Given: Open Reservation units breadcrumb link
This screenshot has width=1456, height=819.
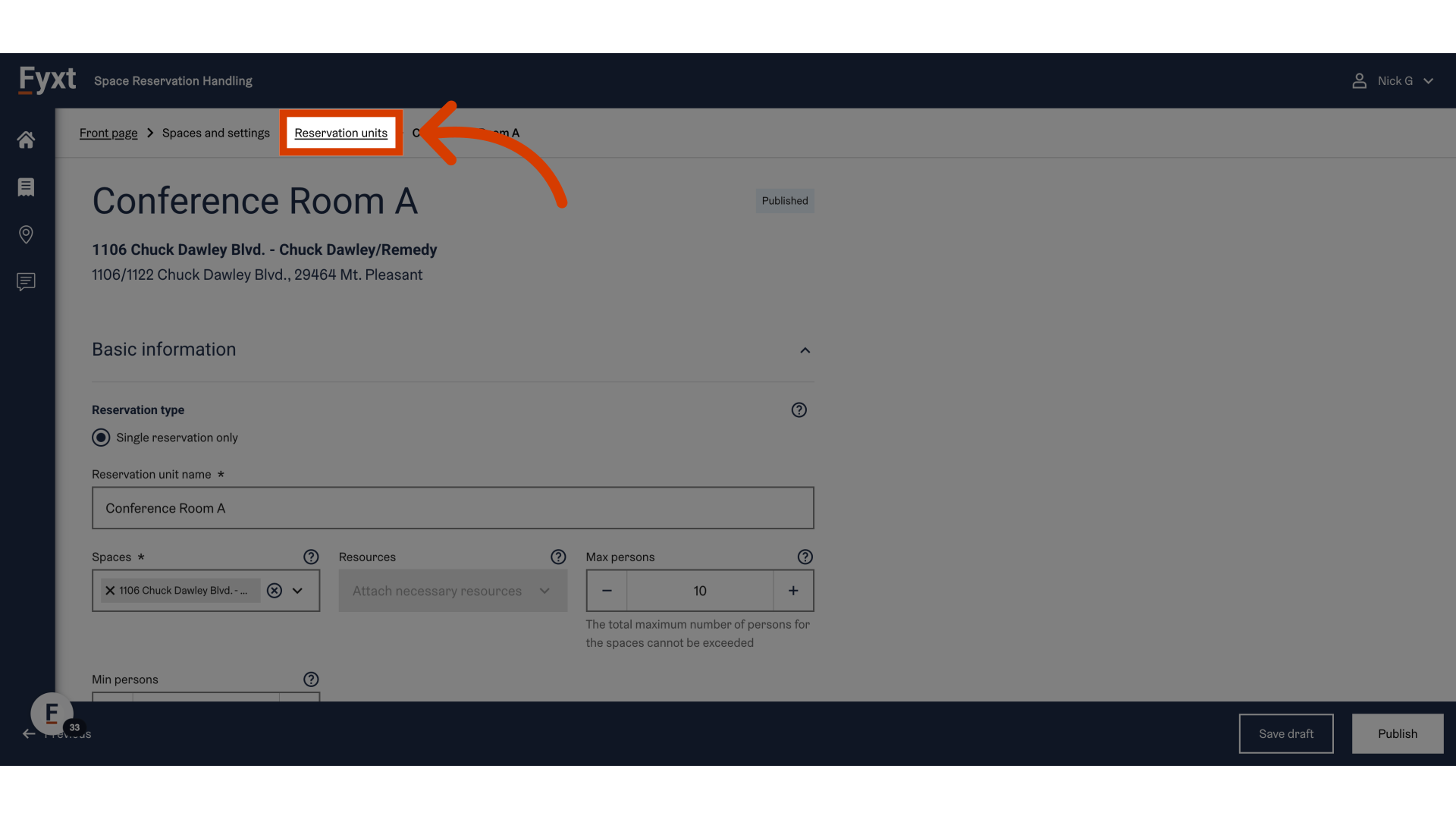Looking at the screenshot, I should coord(341,133).
